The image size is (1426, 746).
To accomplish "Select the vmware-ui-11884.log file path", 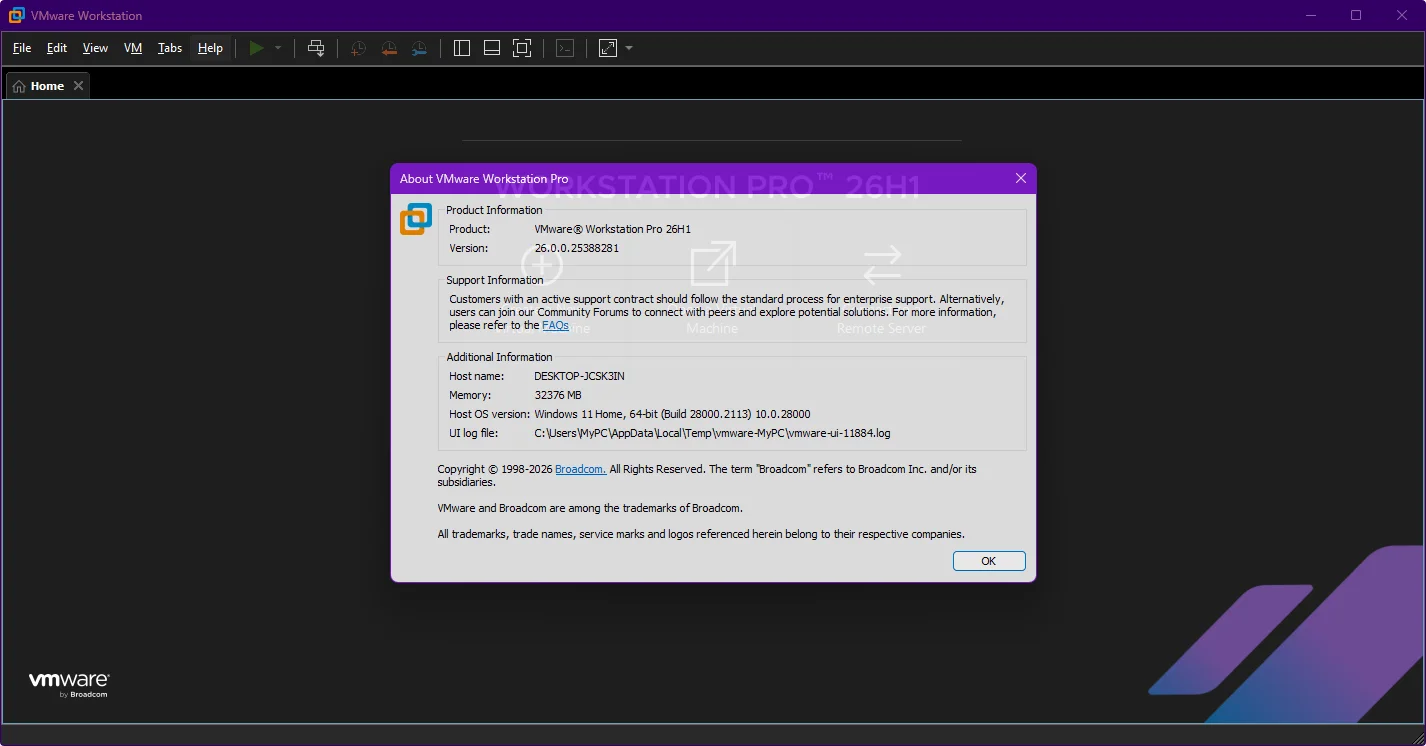I will (712, 433).
